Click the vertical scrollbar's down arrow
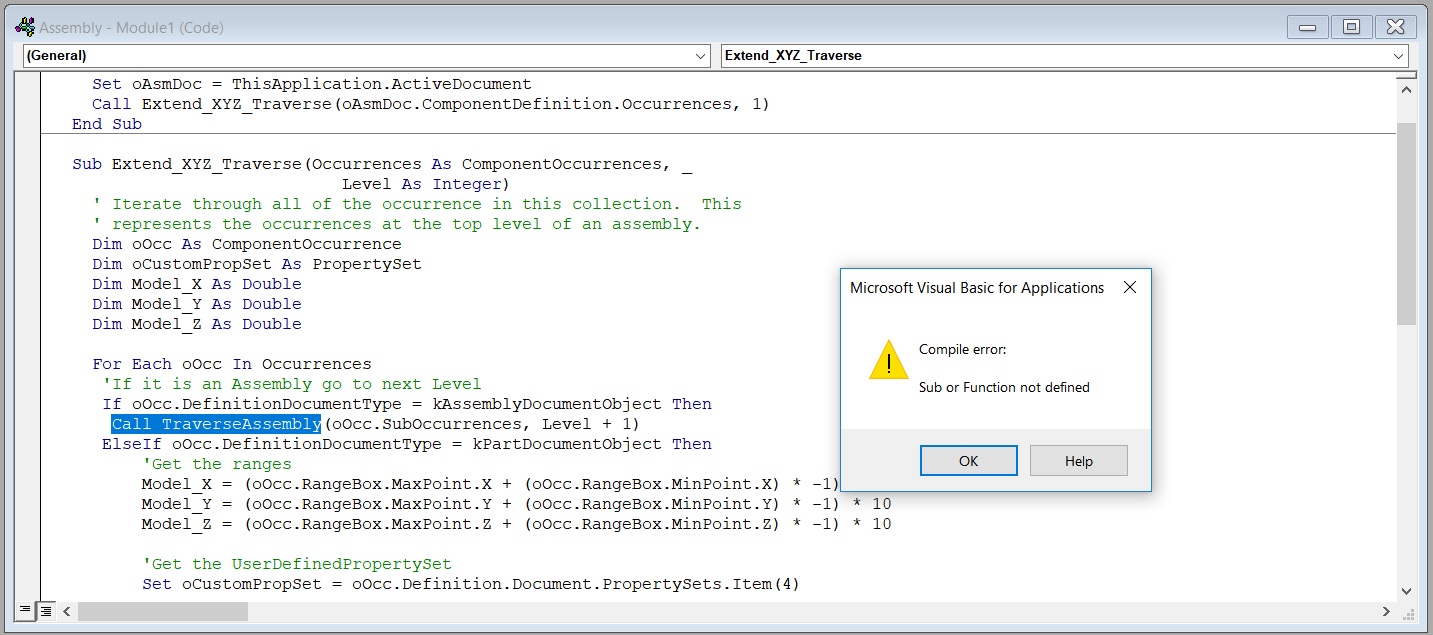The width and height of the screenshot is (1433, 635). [1405, 591]
